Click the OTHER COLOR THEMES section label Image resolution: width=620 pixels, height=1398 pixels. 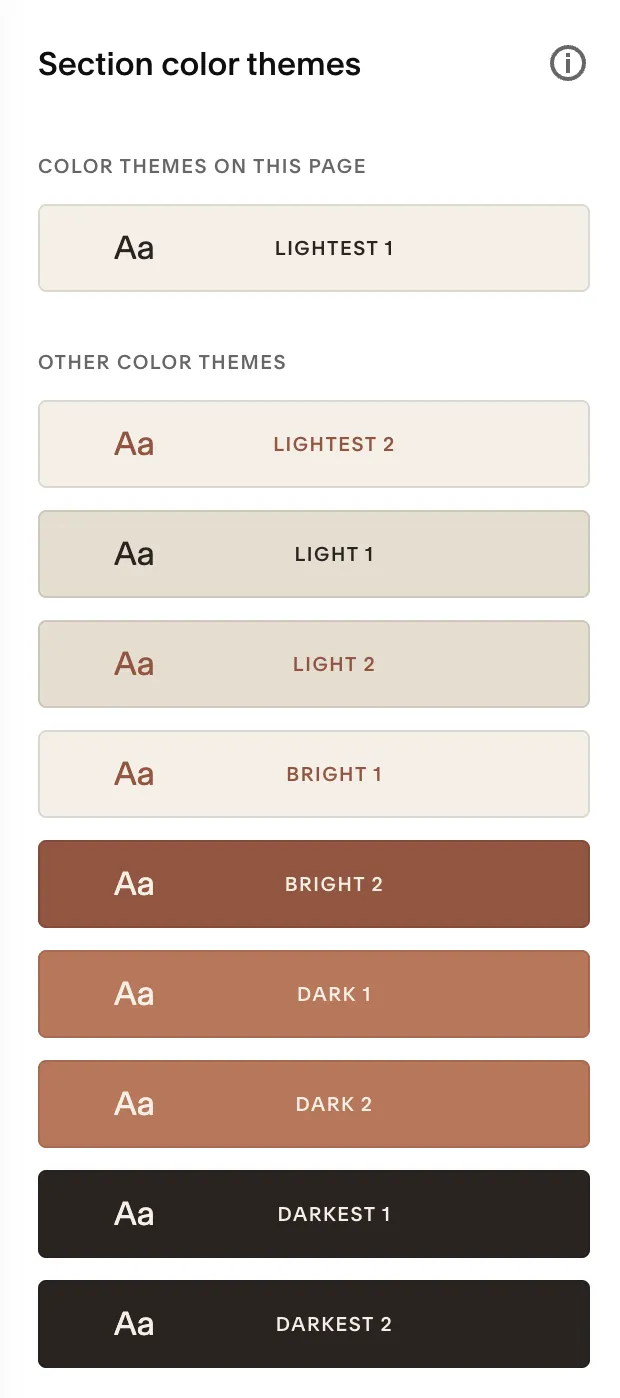162,362
